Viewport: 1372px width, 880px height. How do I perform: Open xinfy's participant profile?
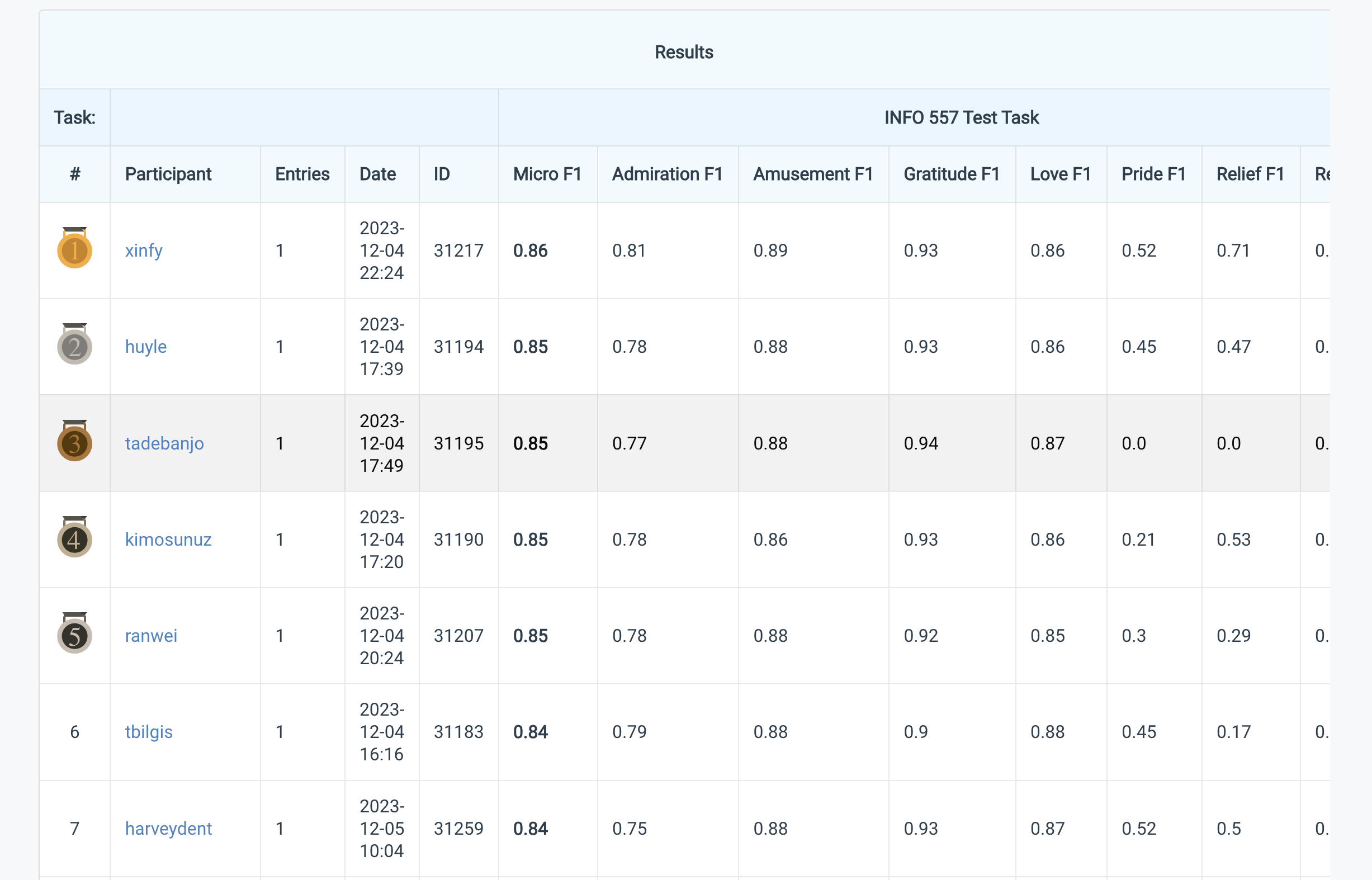pyautogui.click(x=144, y=250)
